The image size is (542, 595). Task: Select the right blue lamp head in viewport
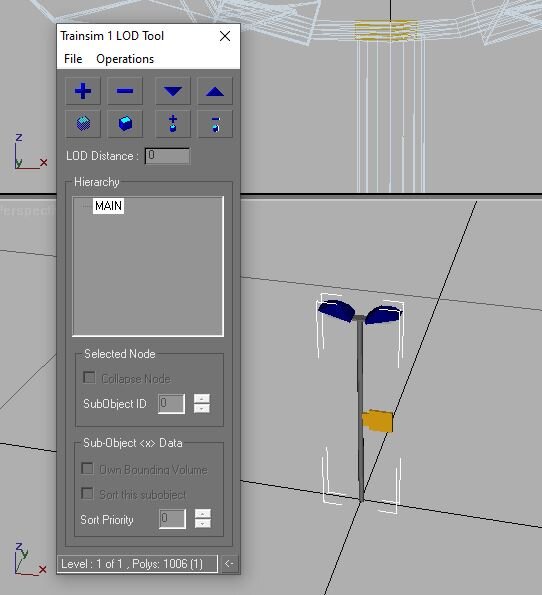coord(383,315)
